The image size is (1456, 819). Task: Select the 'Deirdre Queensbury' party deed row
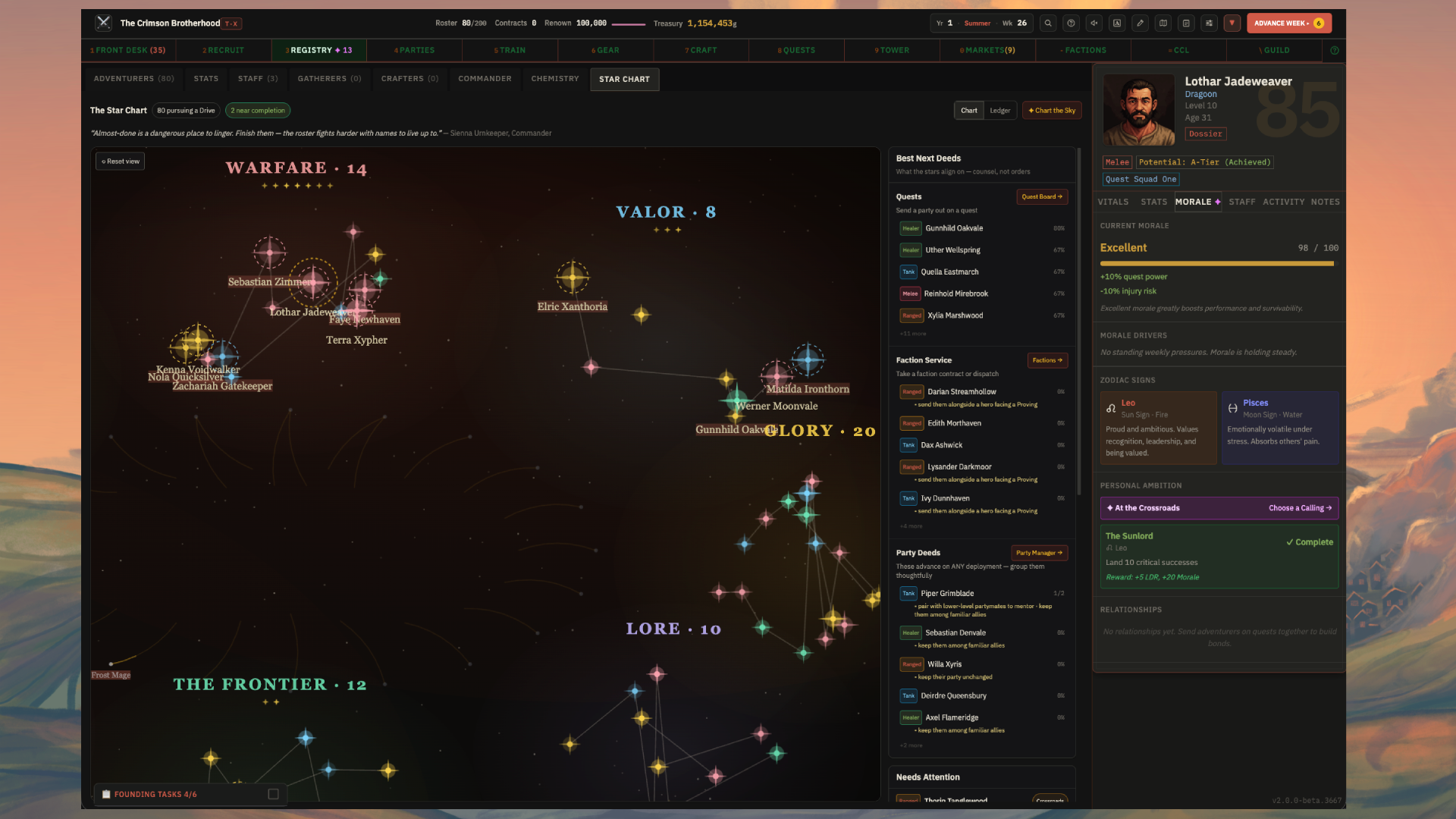[x=982, y=695]
